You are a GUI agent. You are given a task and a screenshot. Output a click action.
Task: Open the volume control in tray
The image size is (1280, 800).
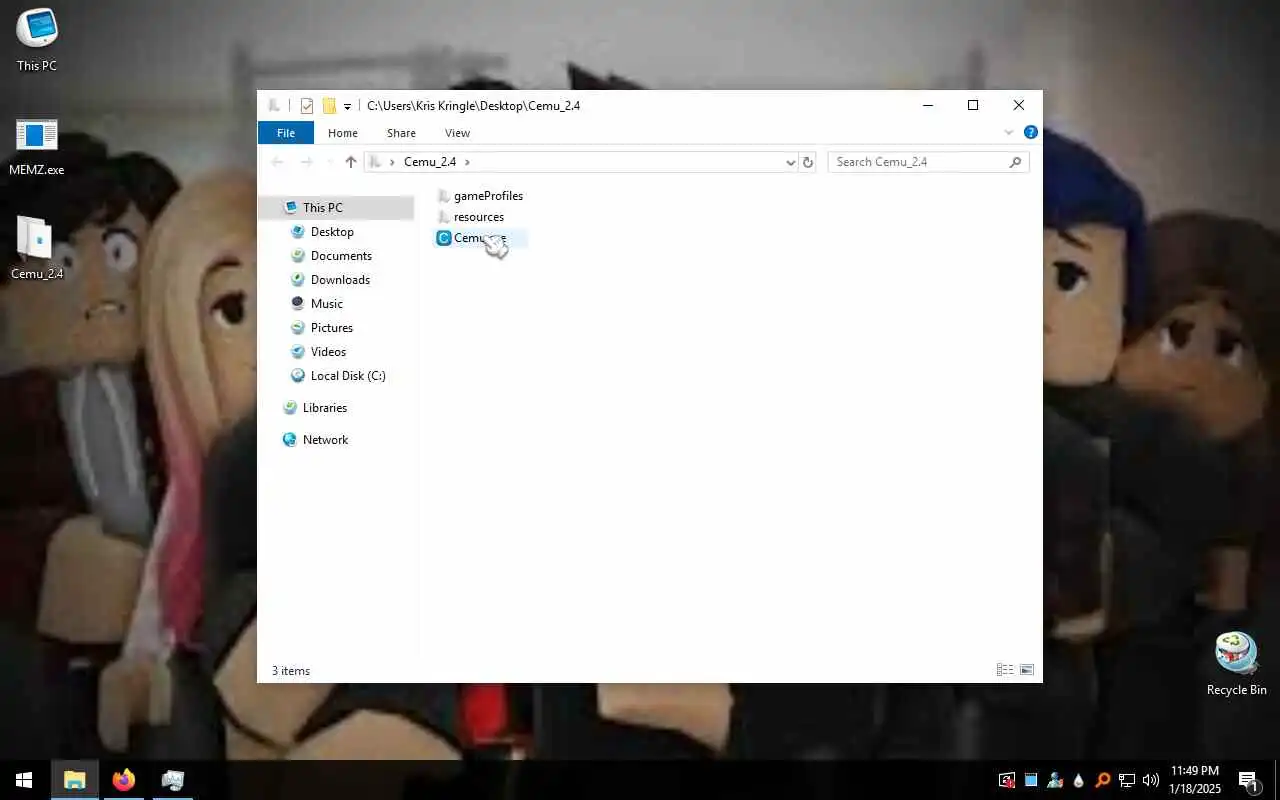(x=1151, y=780)
